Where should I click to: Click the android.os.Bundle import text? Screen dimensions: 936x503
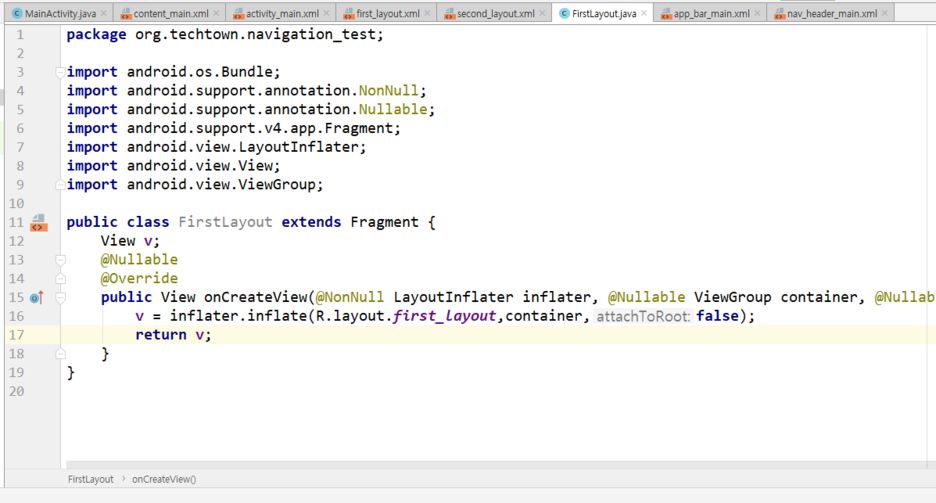click(x=199, y=72)
